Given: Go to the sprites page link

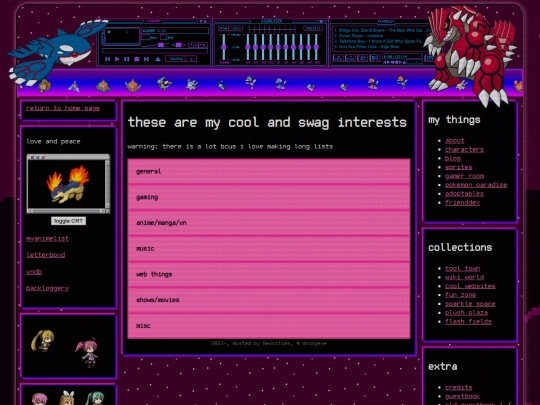Looking at the screenshot, I should click(x=458, y=167).
